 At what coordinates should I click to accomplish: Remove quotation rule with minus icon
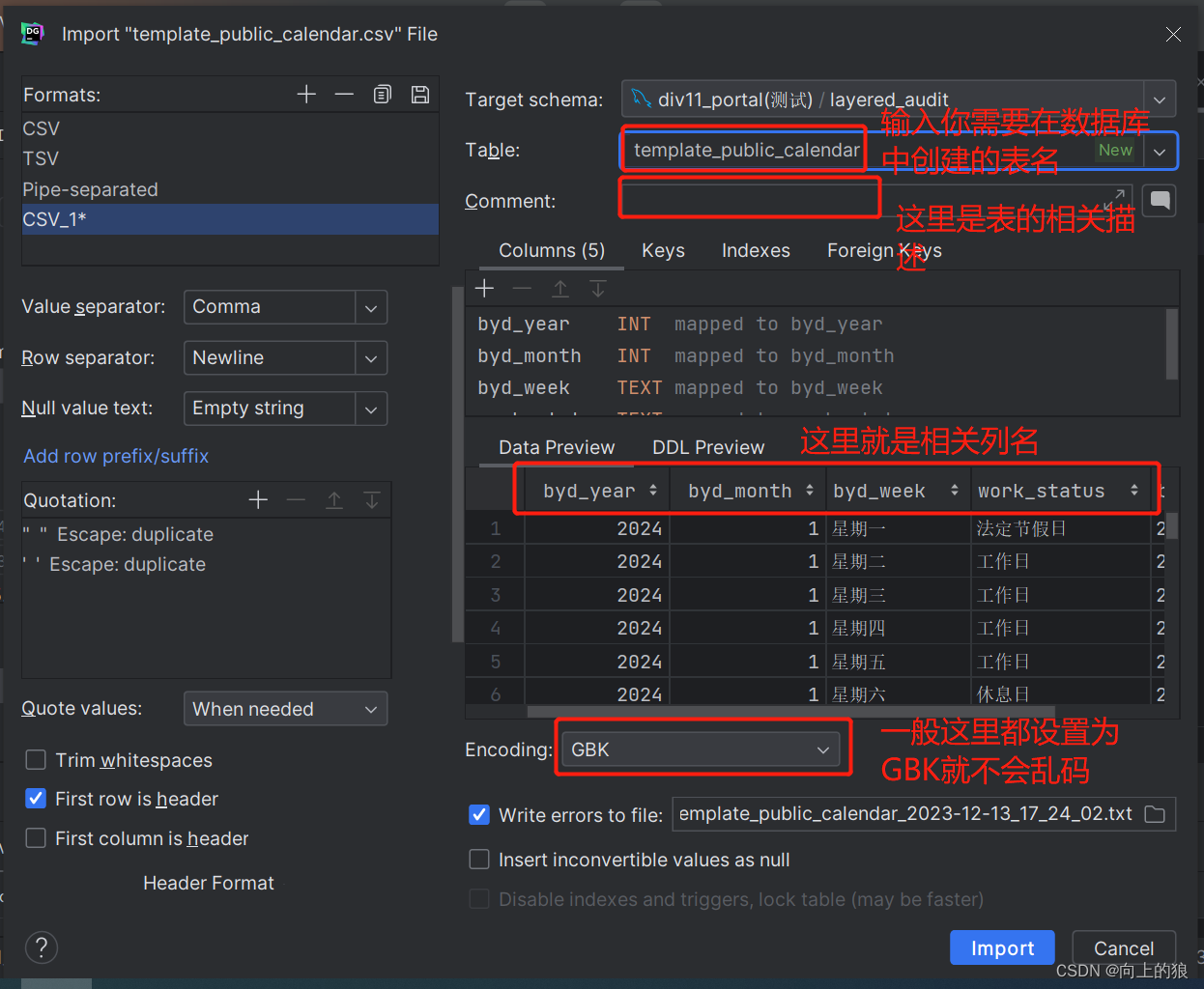tap(296, 499)
